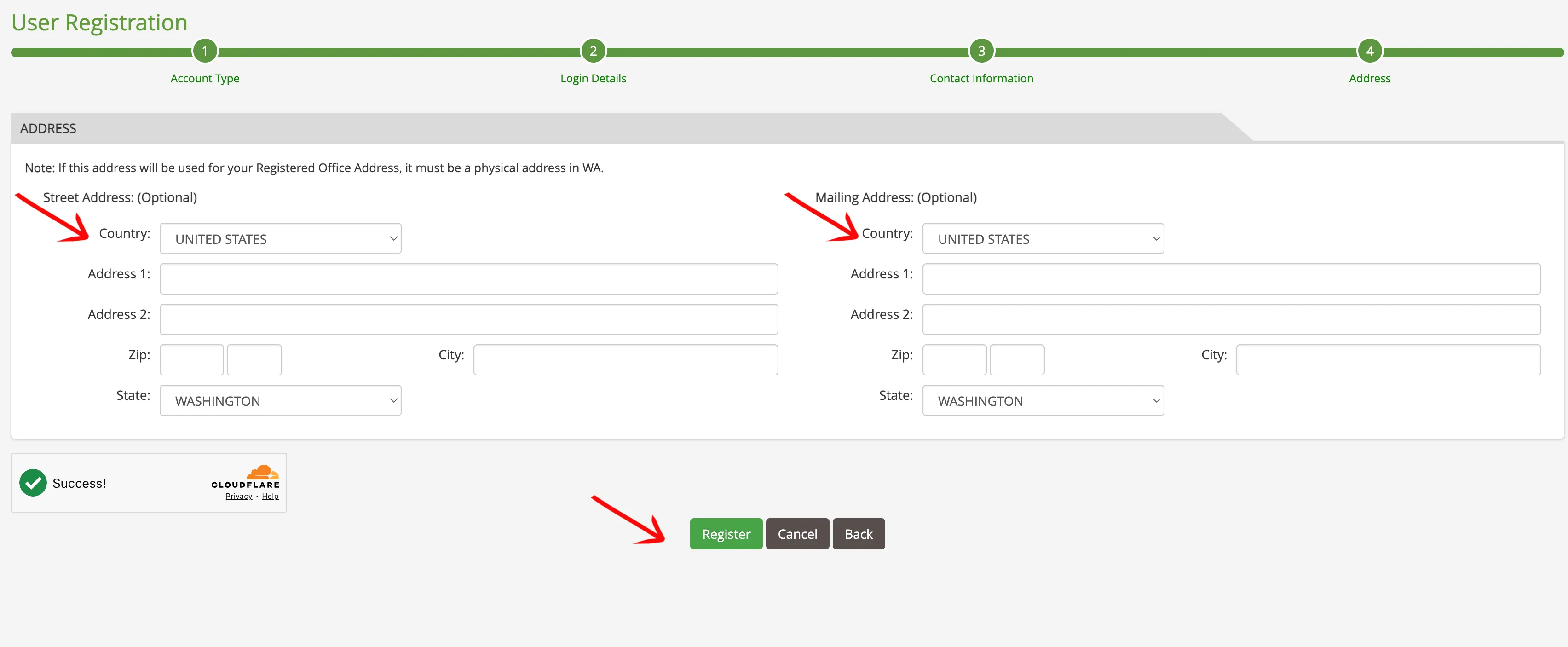Focus Mailing Address City field
Screen dimensions: 1568x647
pyautogui.click(x=1388, y=360)
